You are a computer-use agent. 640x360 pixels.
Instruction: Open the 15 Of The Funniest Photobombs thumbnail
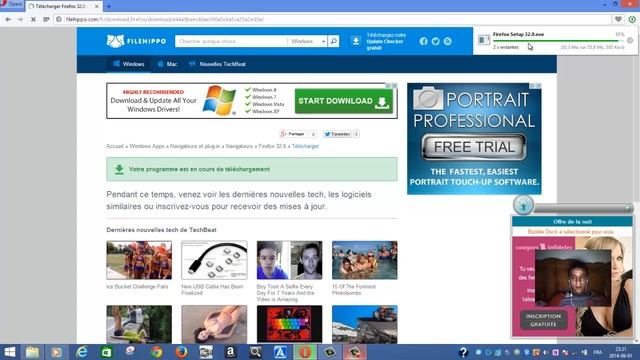click(x=364, y=260)
